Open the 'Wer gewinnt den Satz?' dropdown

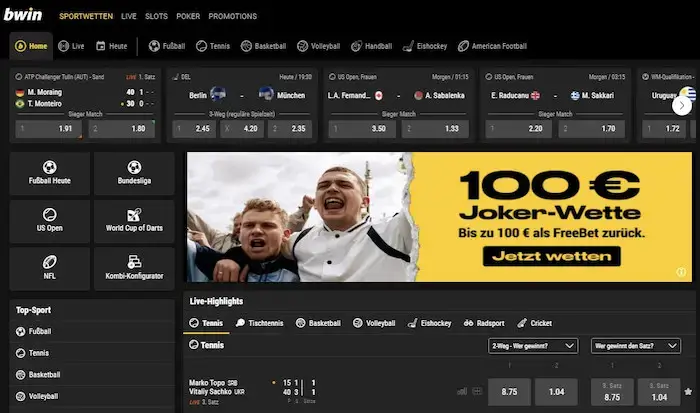636,346
